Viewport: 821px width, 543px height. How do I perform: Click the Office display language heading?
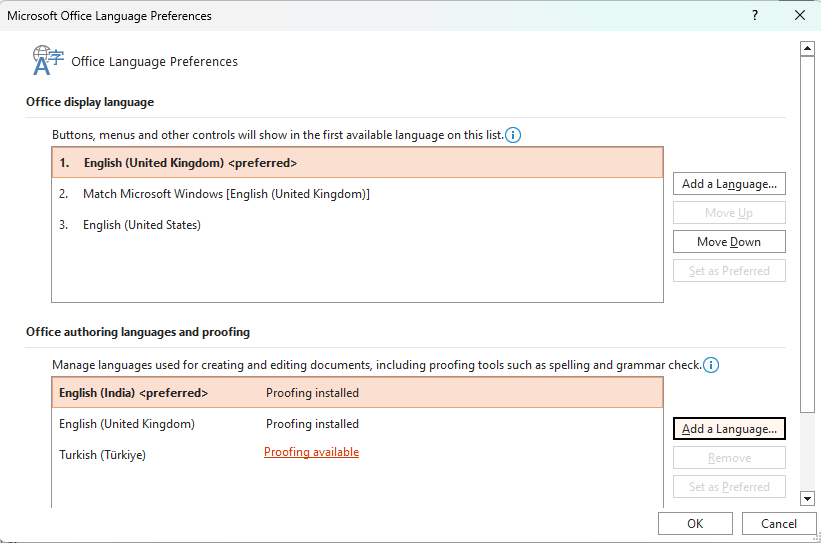coord(90,102)
